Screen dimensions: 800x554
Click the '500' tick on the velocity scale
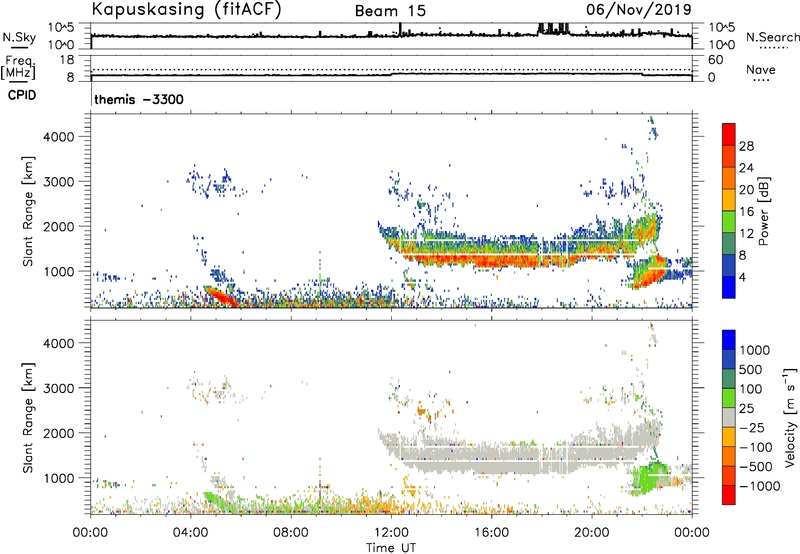tap(751, 369)
